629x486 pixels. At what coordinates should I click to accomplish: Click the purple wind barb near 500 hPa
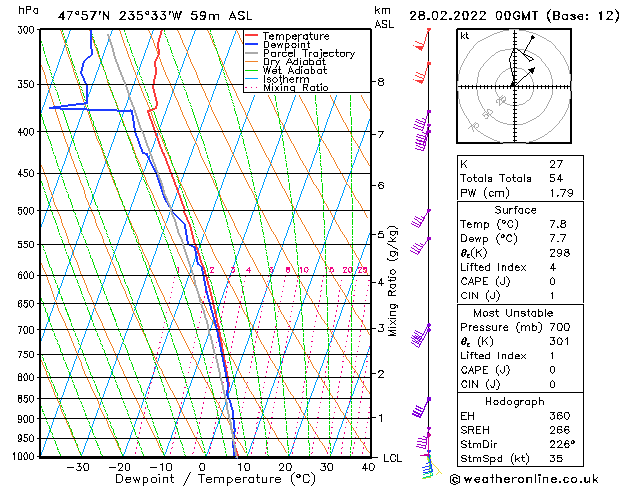click(x=420, y=218)
